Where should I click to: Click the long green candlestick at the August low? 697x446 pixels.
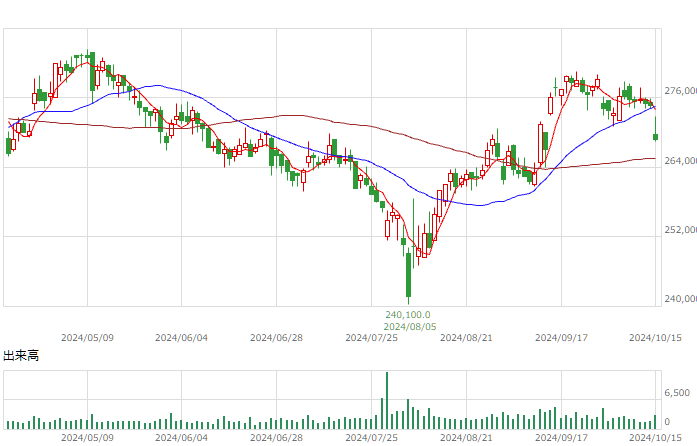(x=409, y=274)
